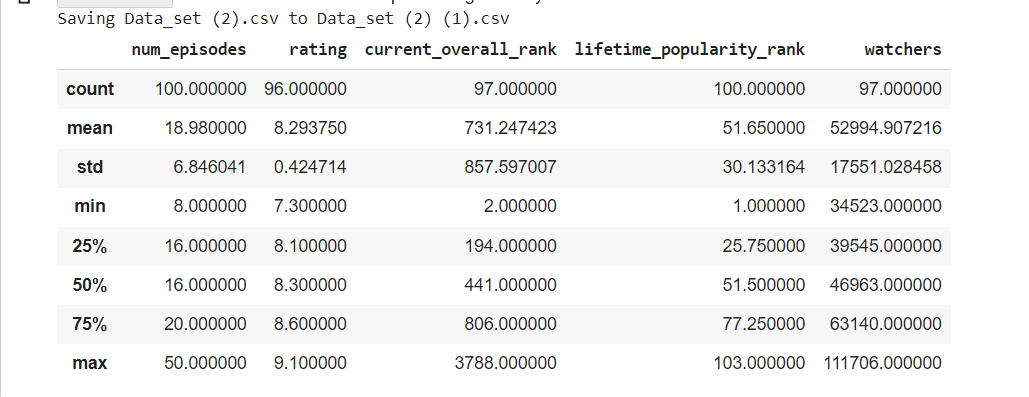This screenshot has width=1029, height=397.
Task: Select the current_overall_rank column header
Action: (x=461, y=49)
